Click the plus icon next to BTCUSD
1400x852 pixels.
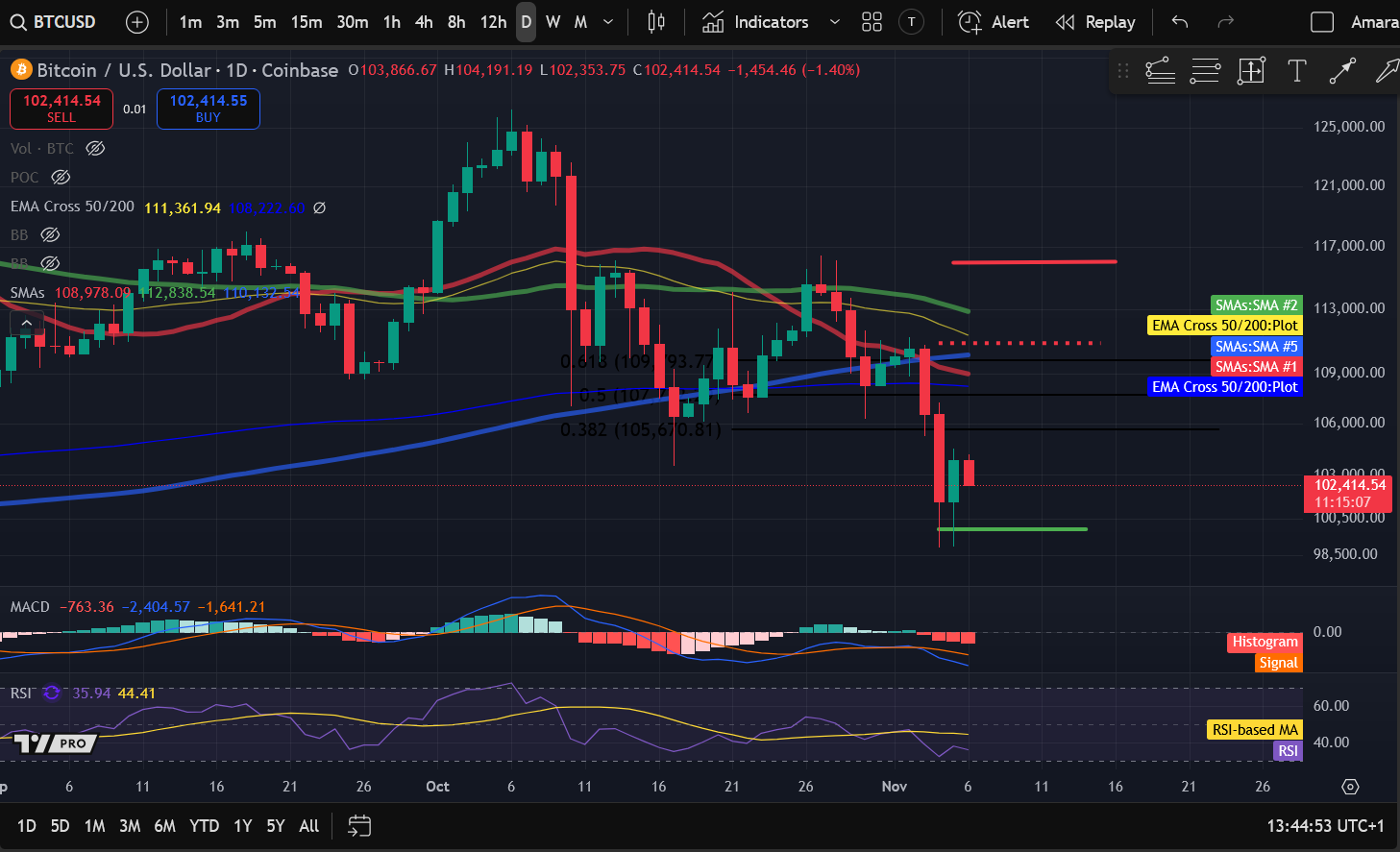click(x=136, y=21)
